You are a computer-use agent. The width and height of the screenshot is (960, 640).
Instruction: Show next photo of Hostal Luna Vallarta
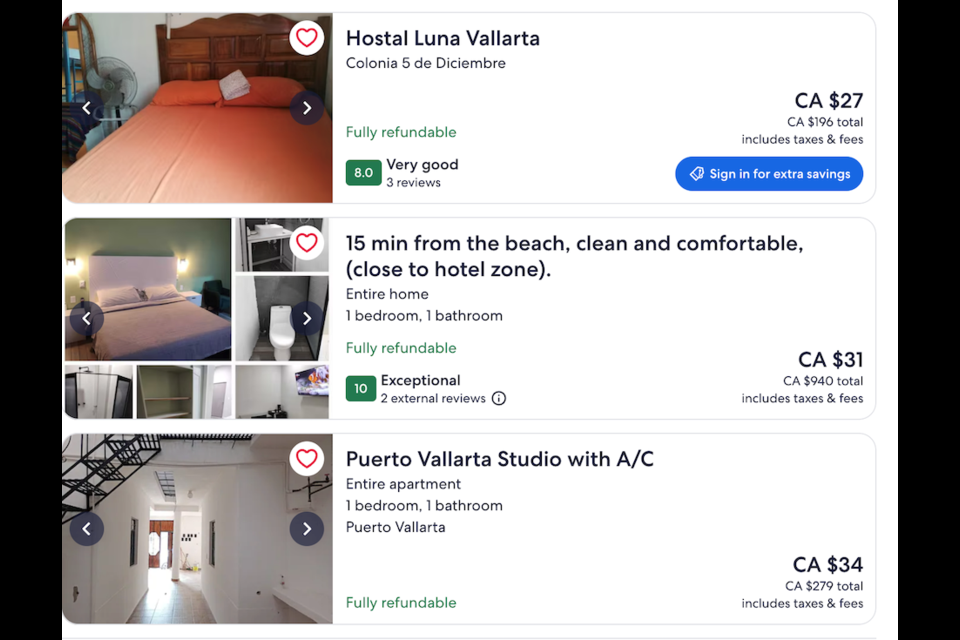(307, 108)
